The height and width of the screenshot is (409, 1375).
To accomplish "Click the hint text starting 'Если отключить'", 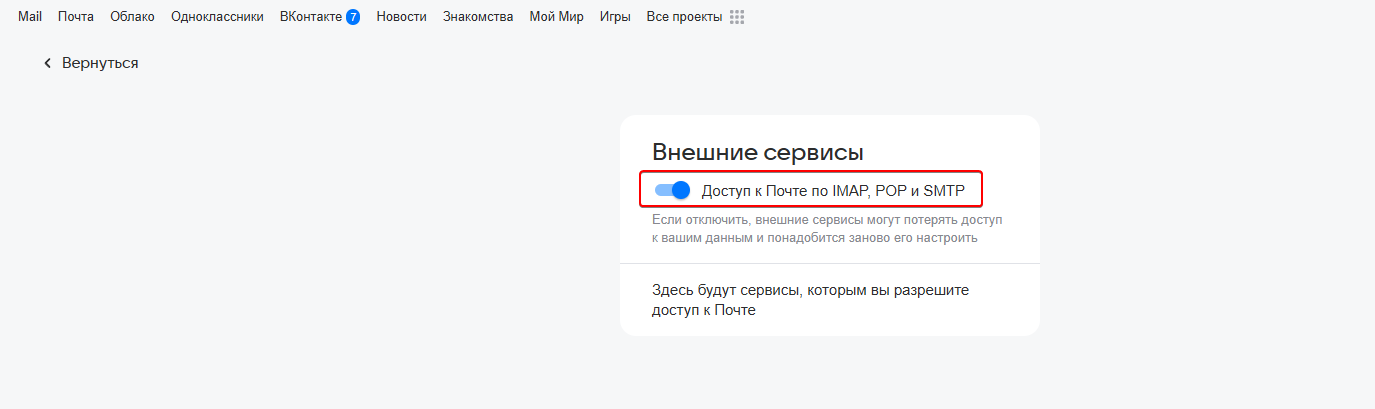I will [826, 228].
